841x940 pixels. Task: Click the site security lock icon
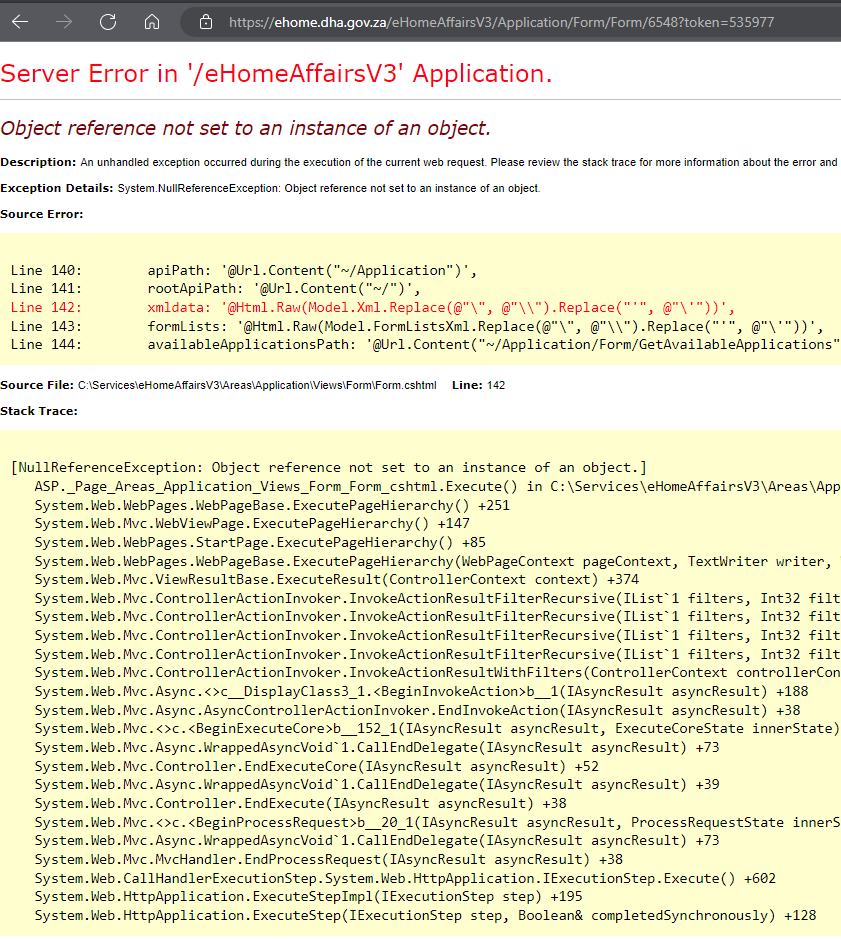pyautogui.click(x=207, y=22)
